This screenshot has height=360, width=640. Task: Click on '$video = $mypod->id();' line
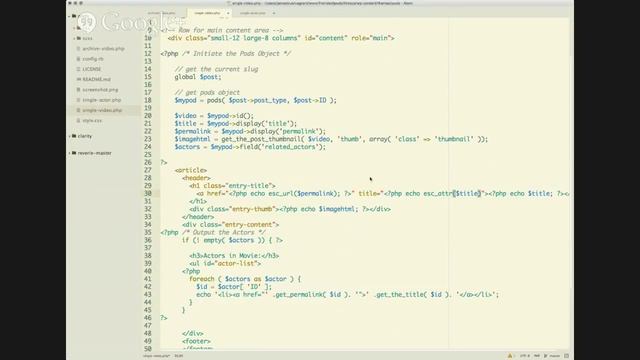[214, 116]
